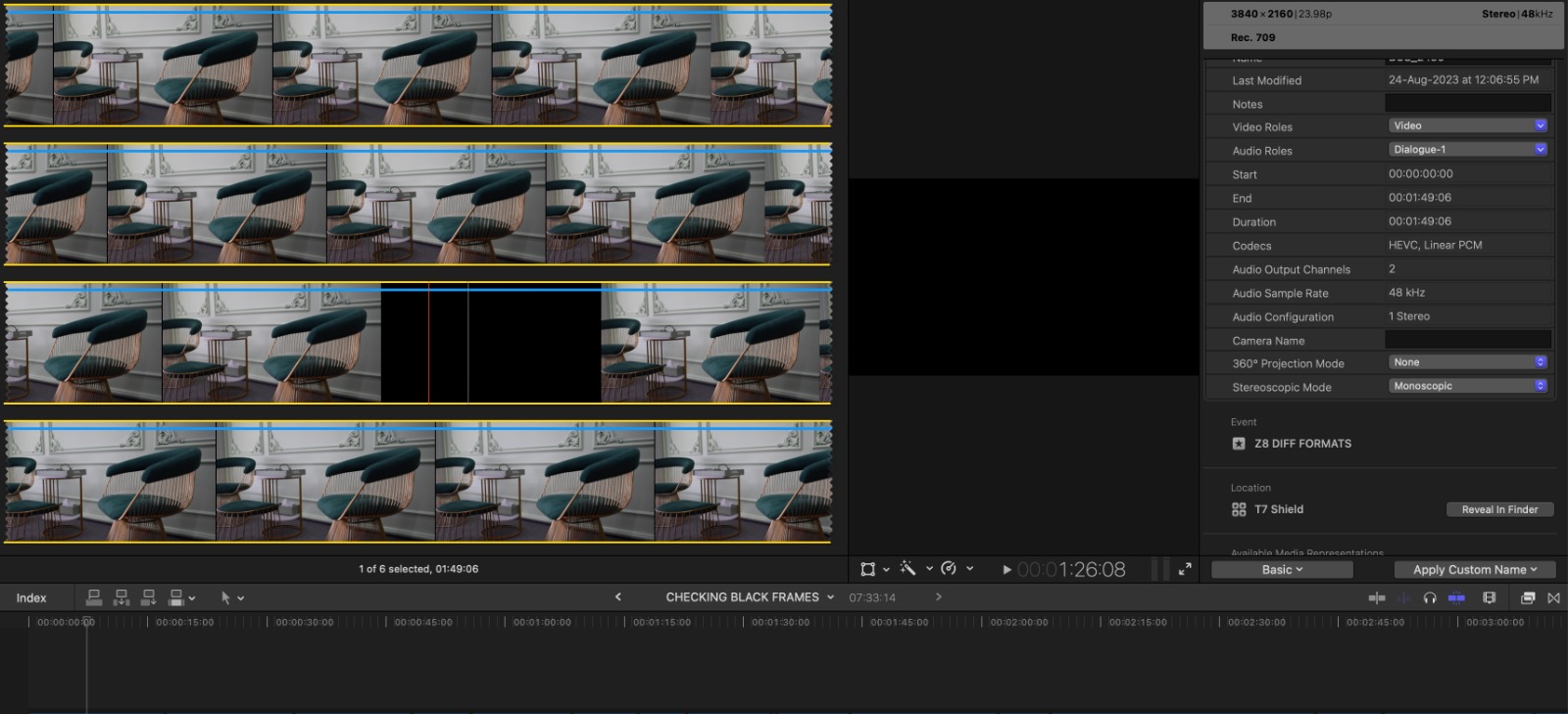The image size is (1568, 714).
Task: Open the Effects browser icon
Action: (x=1527, y=597)
